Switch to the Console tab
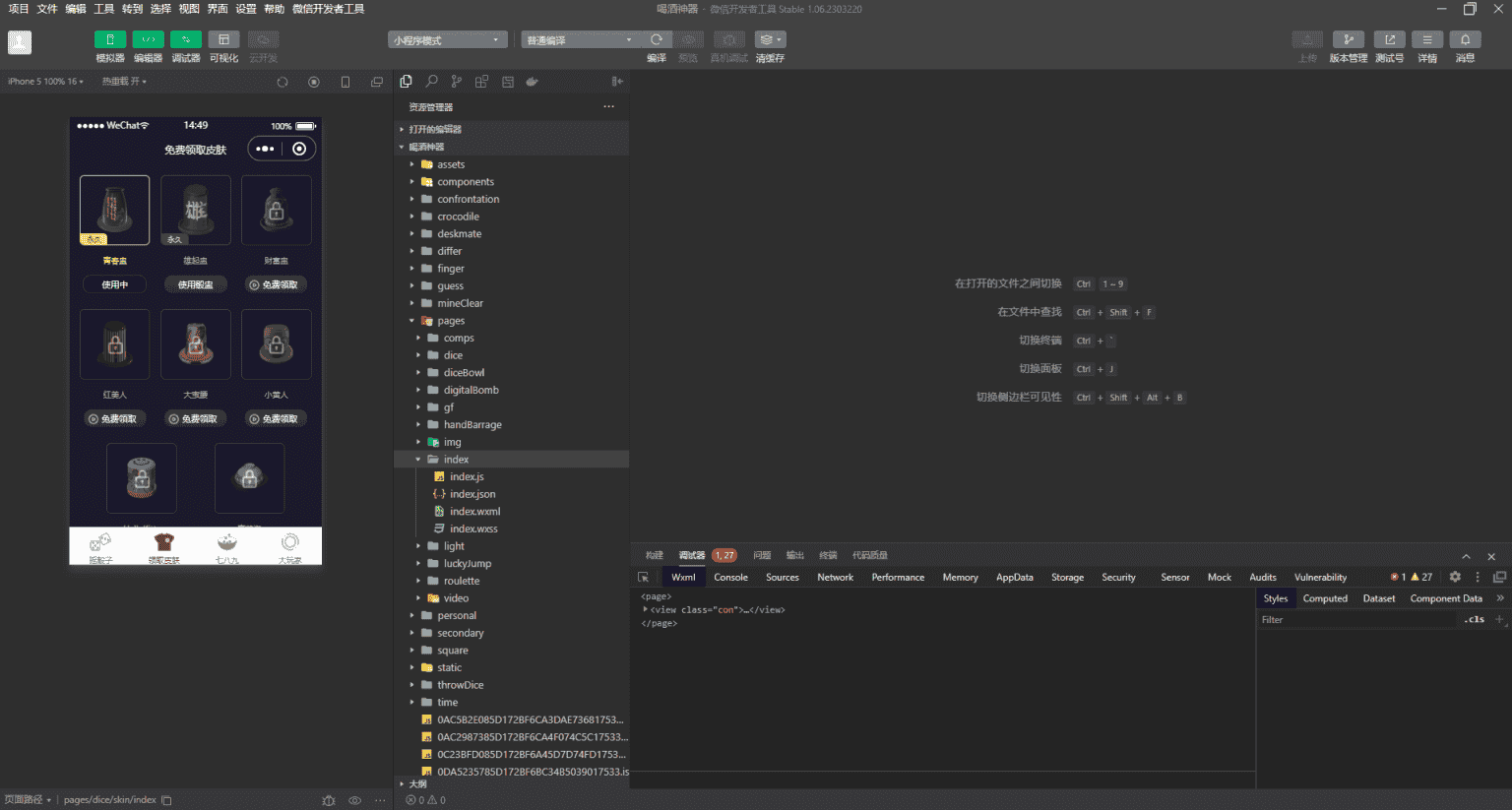 (730, 578)
